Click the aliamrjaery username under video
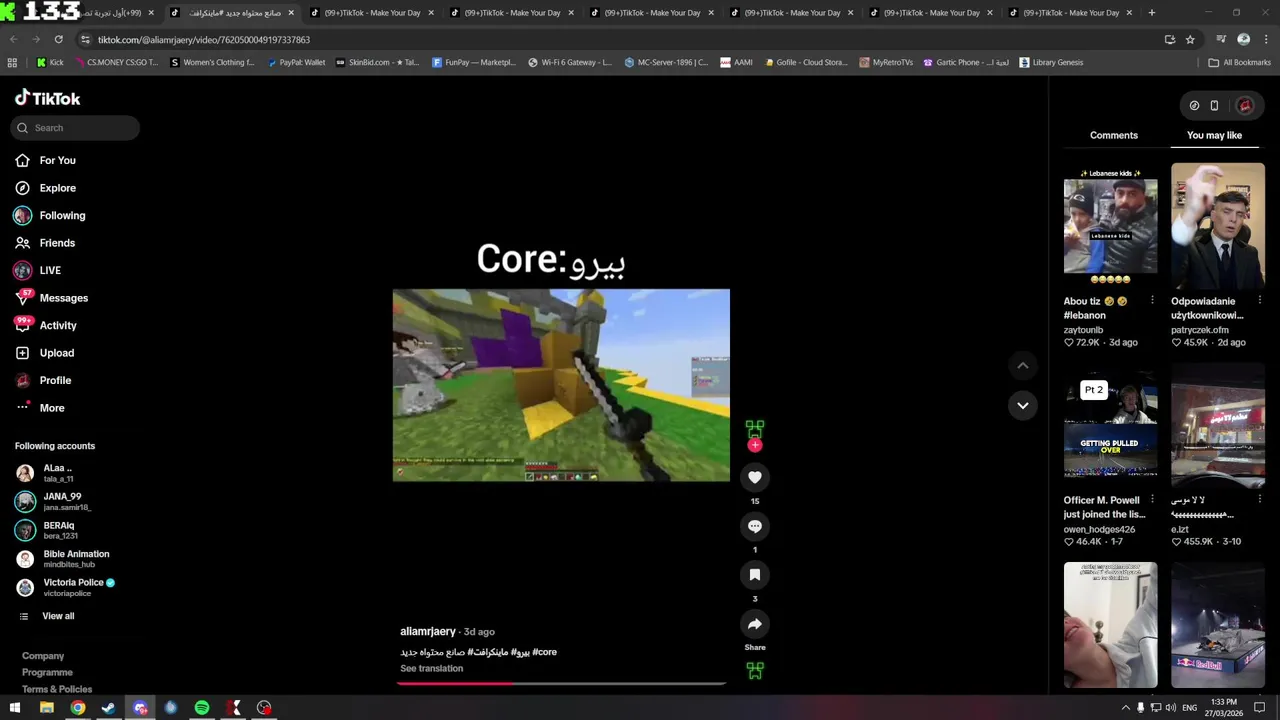The height and width of the screenshot is (720, 1280). (428, 632)
